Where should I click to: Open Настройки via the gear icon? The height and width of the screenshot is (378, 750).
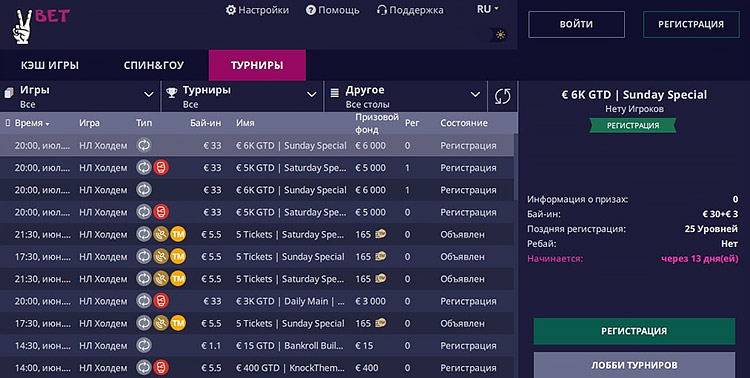pos(231,10)
